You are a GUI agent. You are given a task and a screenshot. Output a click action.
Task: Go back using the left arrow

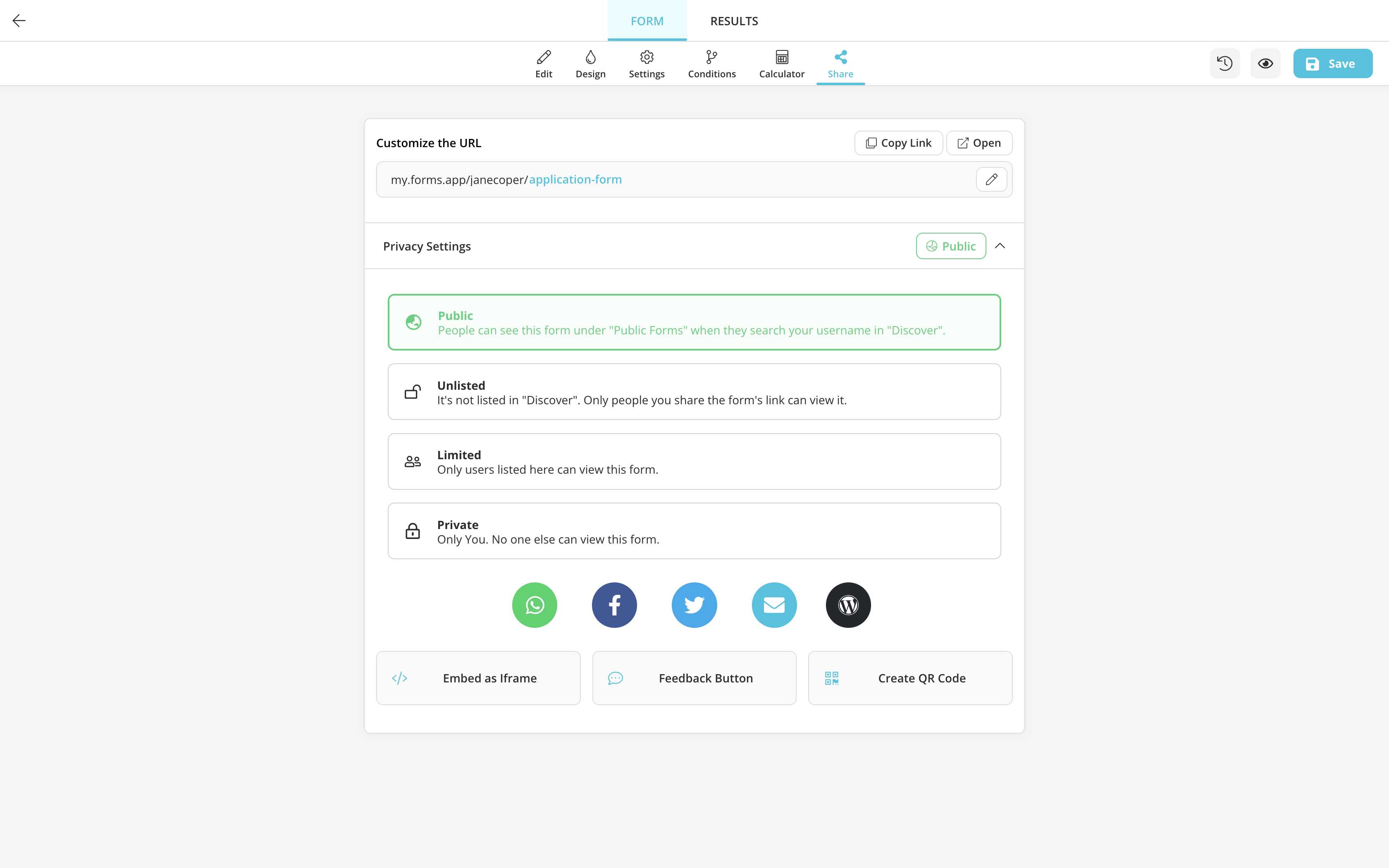coord(19,21)
